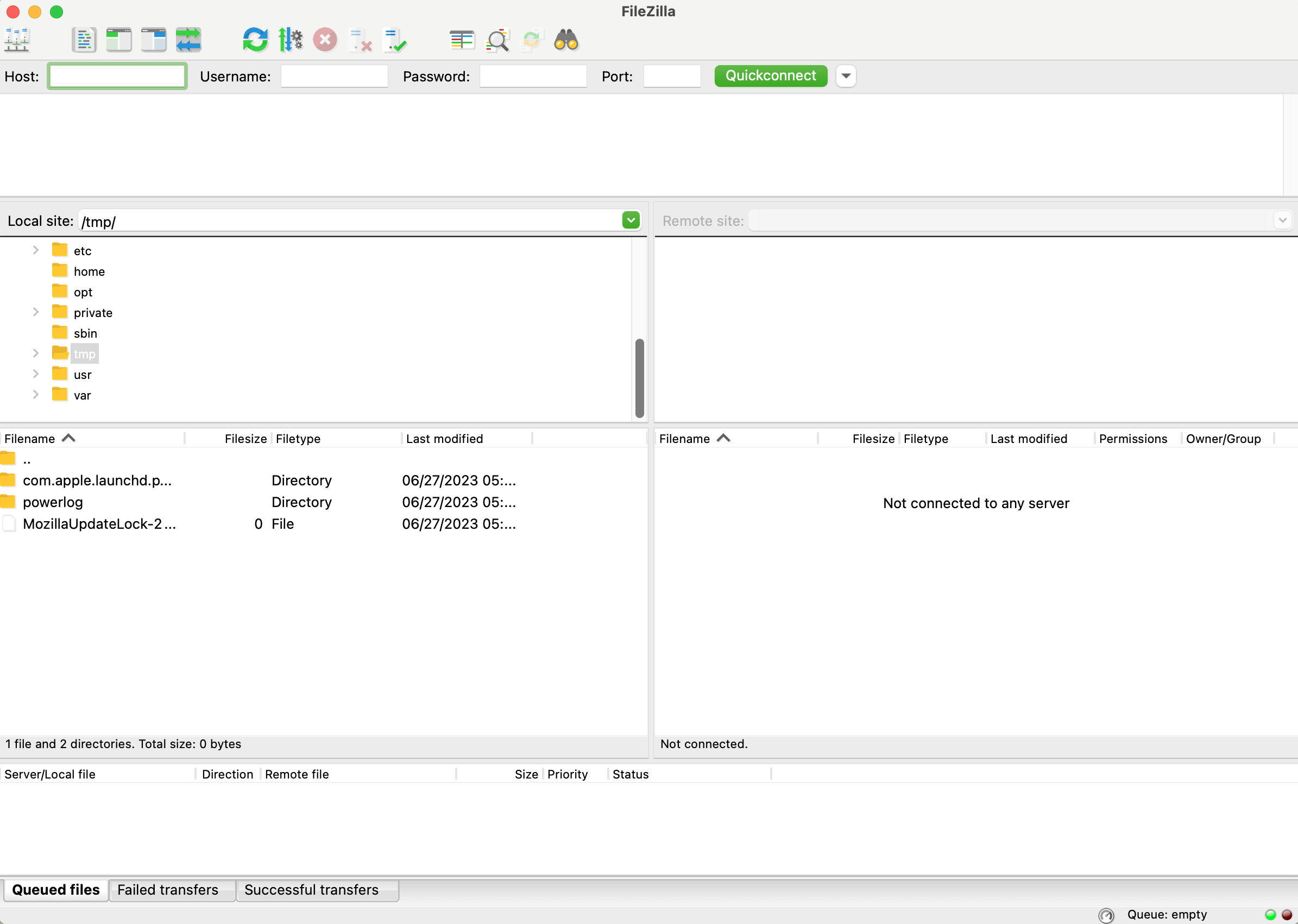The height and width of the screenshot is (924, 1298).
Task: Expand the usr folder in the tree
Action: (35, 374)
